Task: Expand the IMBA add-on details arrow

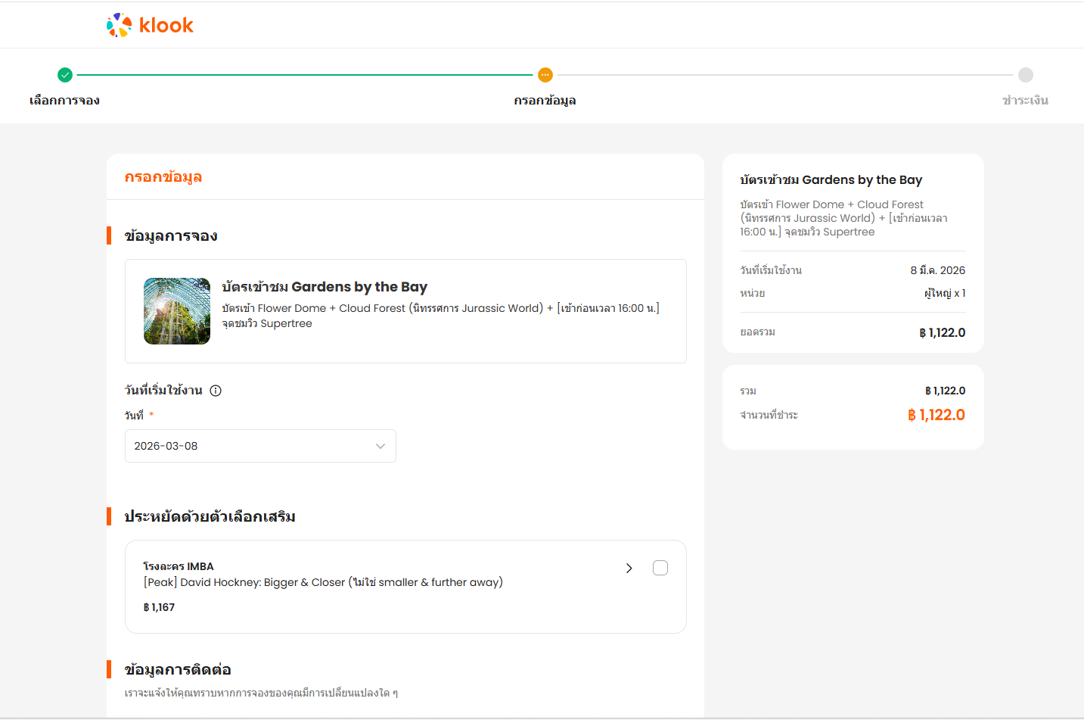Action: [x=629, y=568]
